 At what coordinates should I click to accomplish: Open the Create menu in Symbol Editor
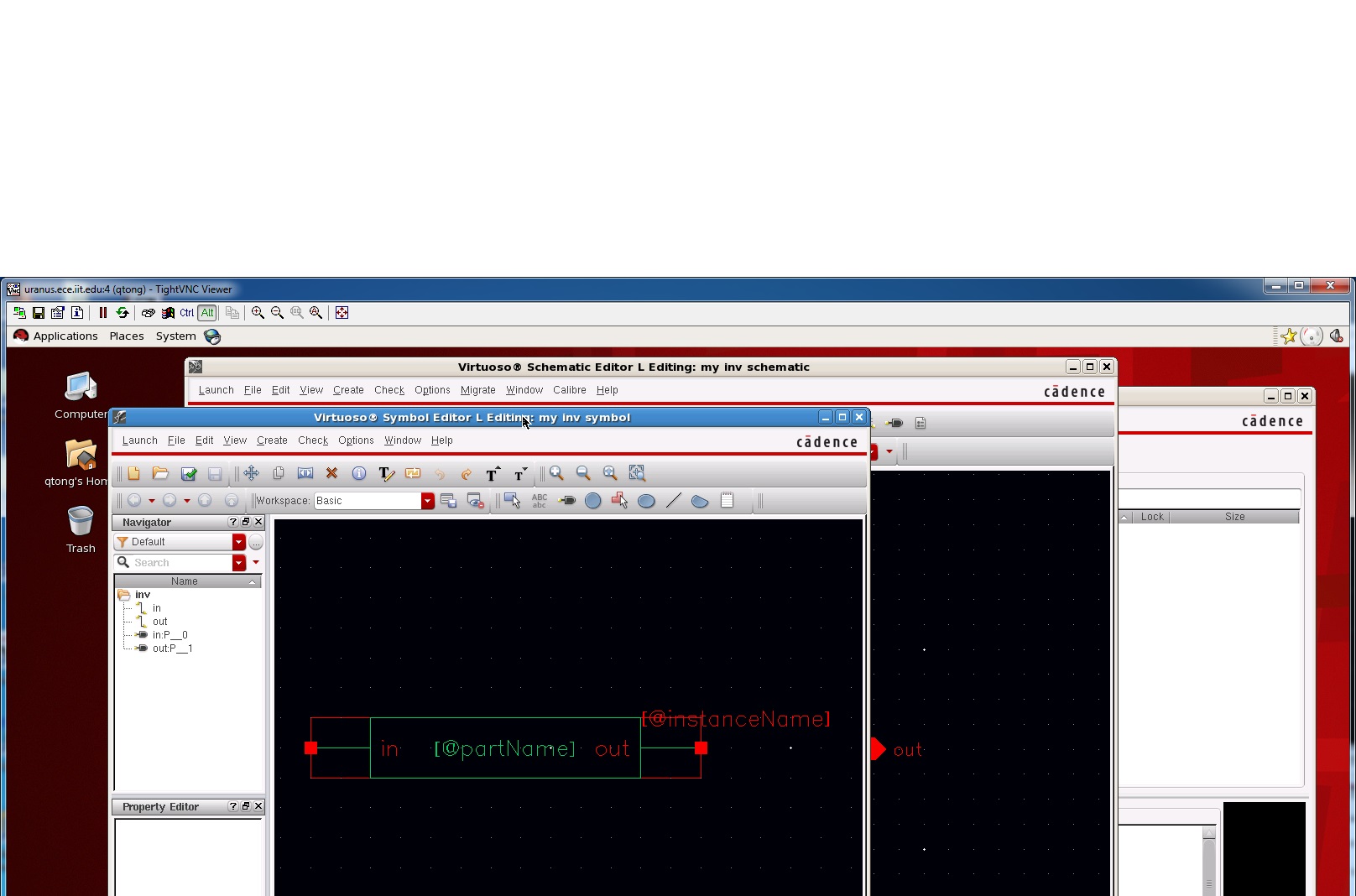[272, 440]
